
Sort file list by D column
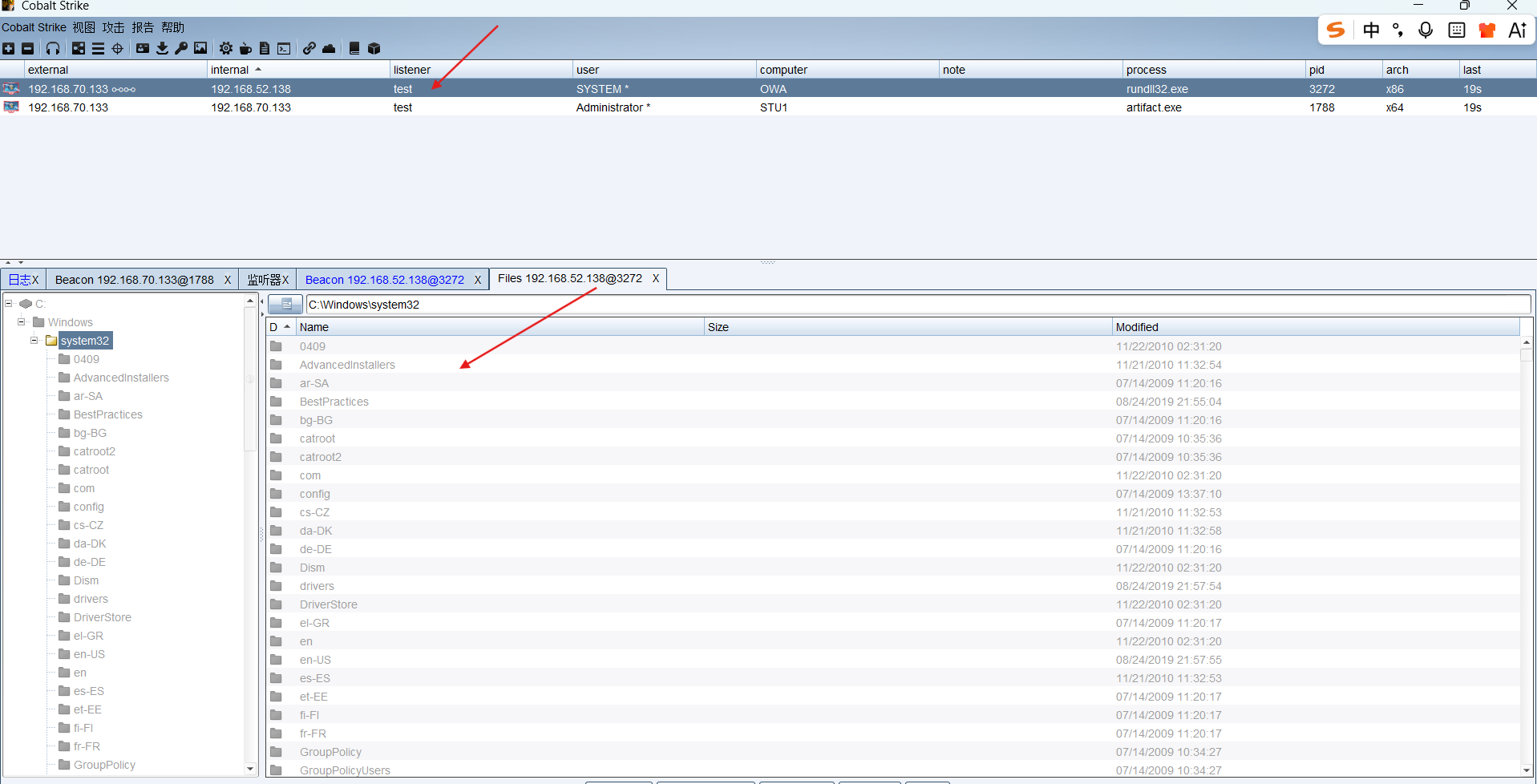tap(281, 327)
